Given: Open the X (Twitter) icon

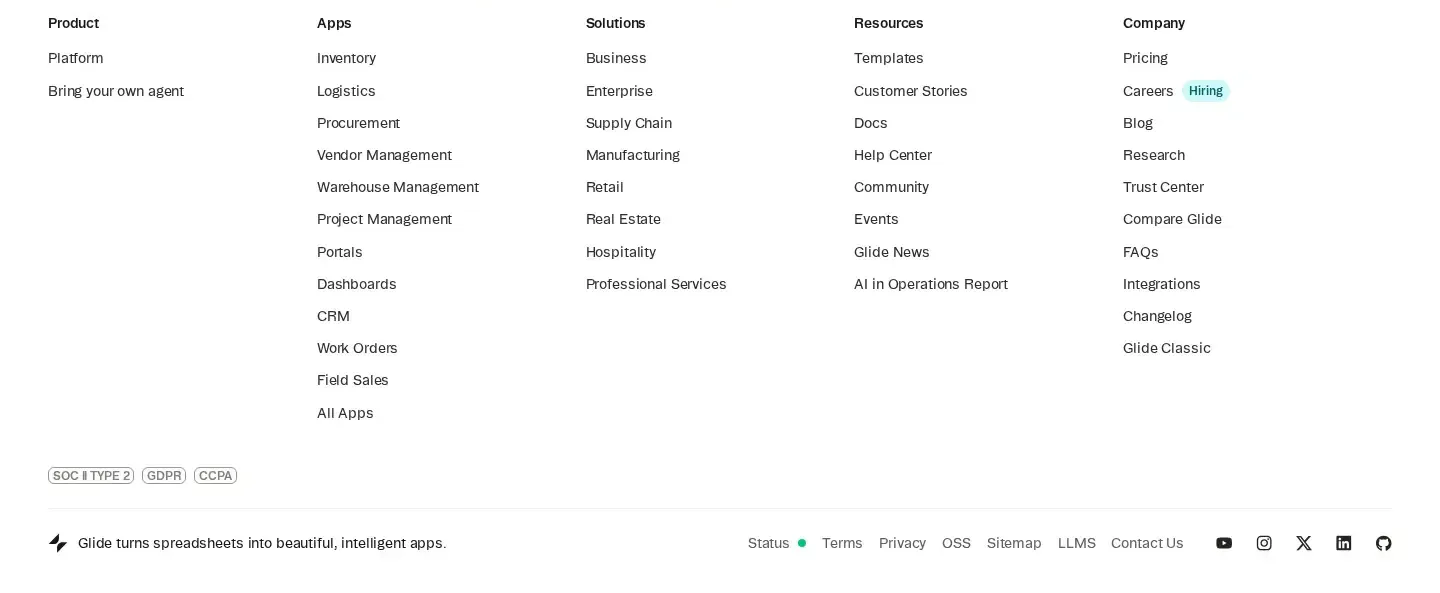Looking at the screenshot, I should click(1304, 543).
